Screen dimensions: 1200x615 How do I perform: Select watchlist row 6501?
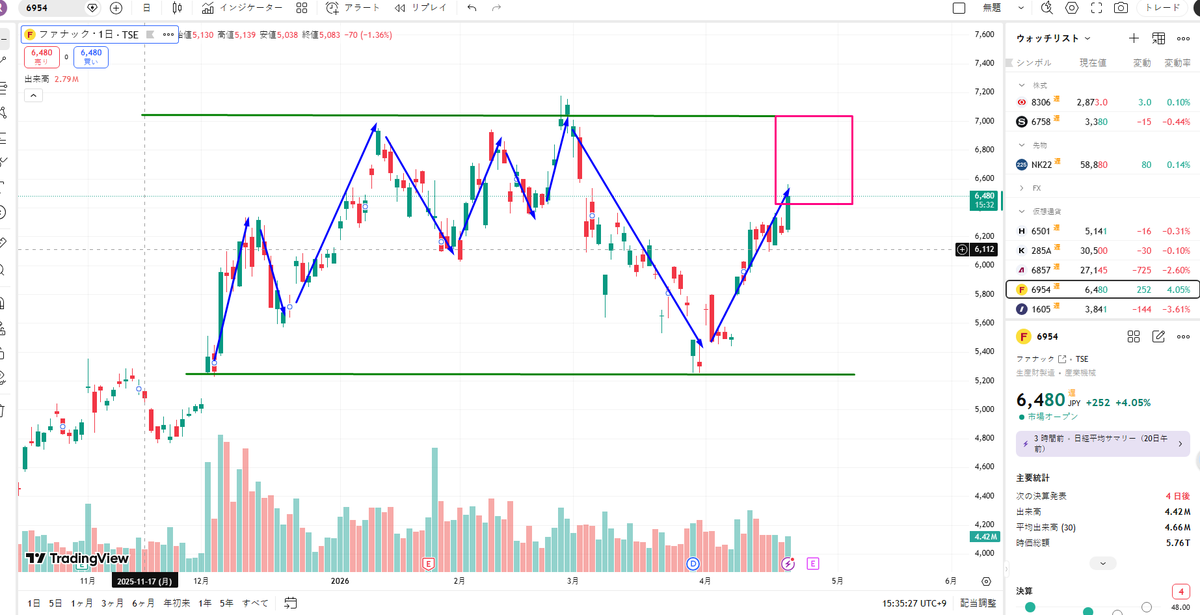click(1103, 229)
